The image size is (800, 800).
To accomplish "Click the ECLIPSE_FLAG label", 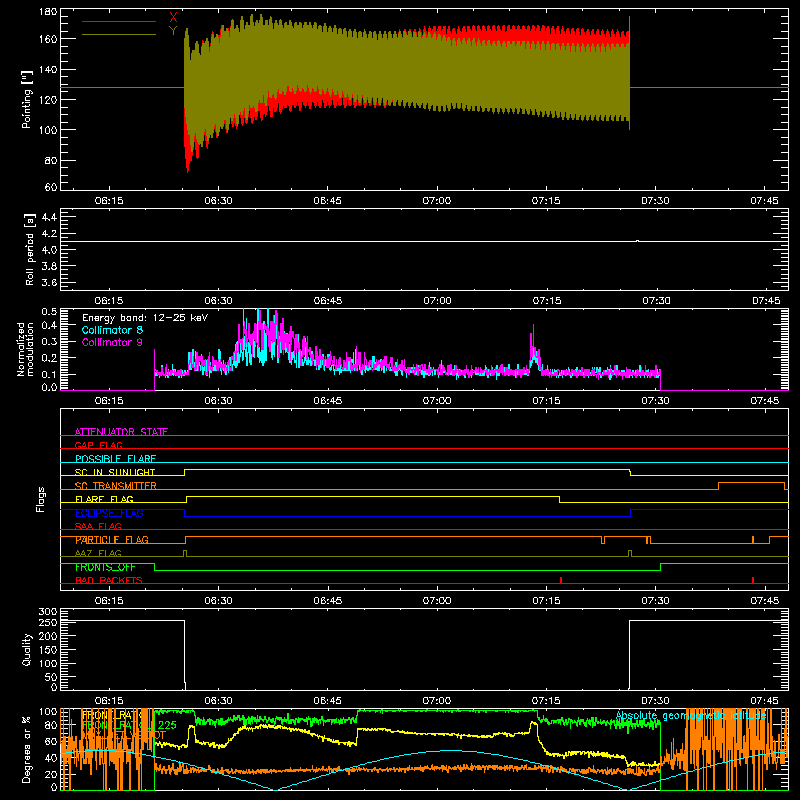I will 109,513.
